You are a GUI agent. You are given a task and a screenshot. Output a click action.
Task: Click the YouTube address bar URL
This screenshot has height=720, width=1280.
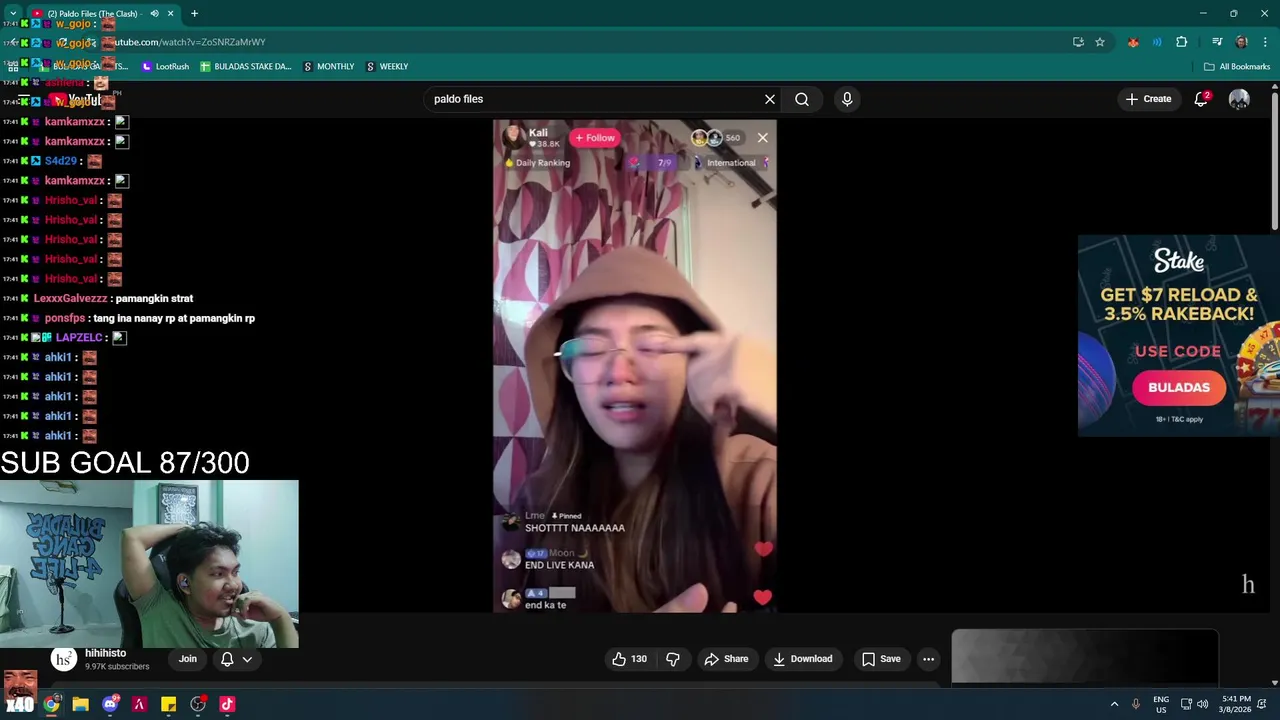tap(190, 42)
